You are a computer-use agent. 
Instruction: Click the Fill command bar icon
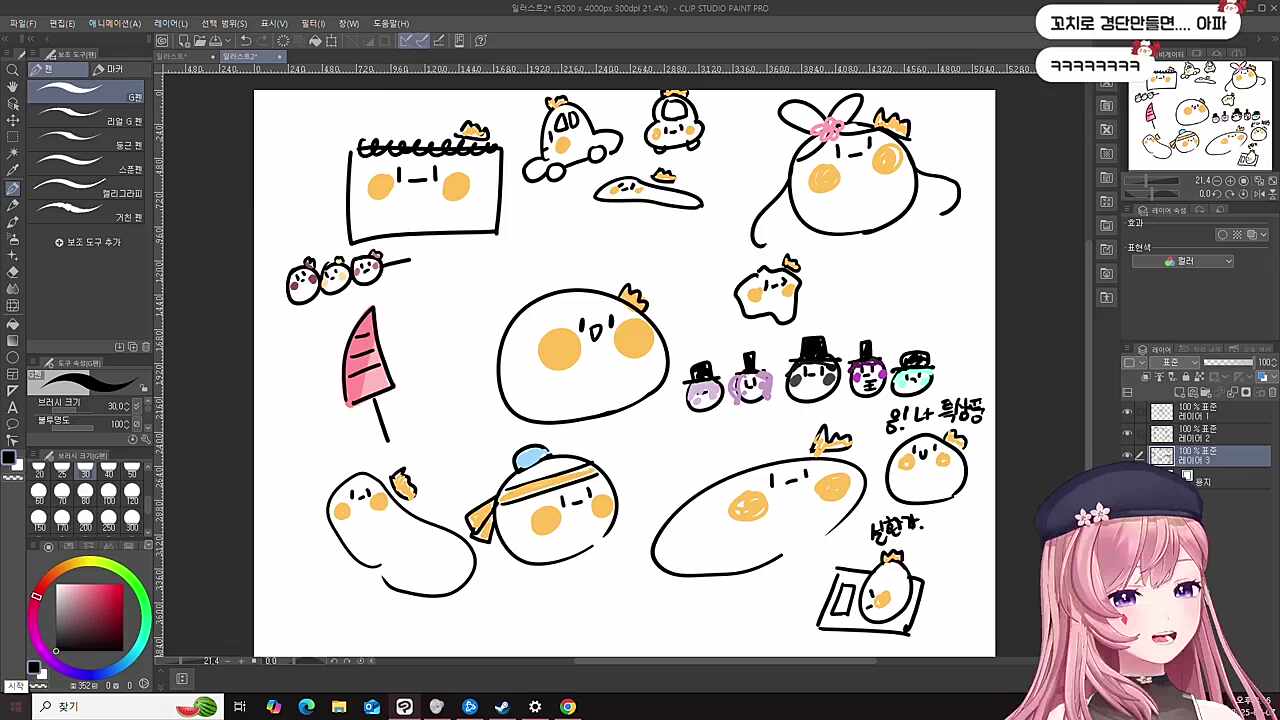(x=315, y=41)
